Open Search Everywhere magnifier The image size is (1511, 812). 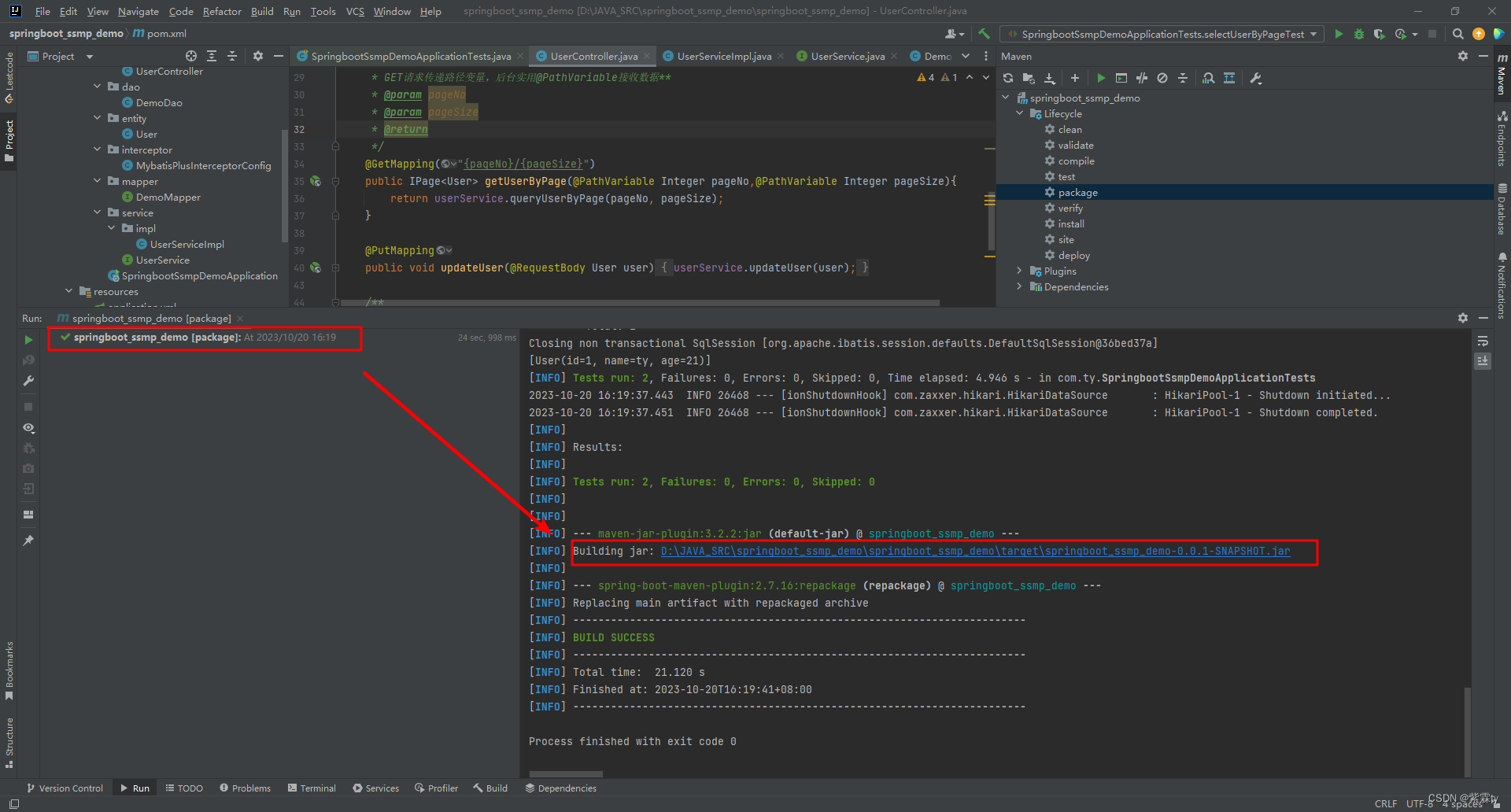pos(1458,34)
